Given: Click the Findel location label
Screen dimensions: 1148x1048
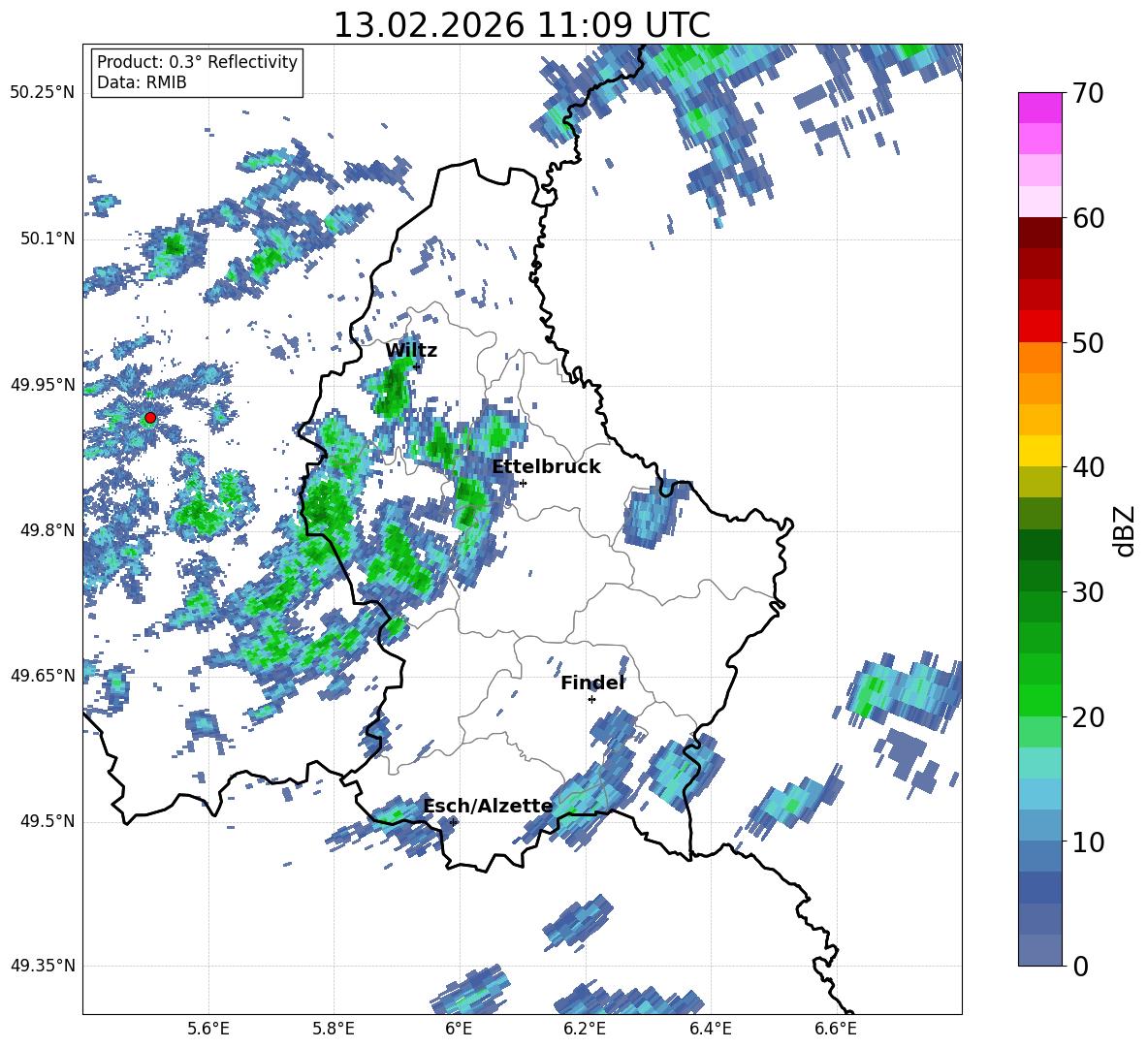Looking at the screenshot, I should pos(592,683).
